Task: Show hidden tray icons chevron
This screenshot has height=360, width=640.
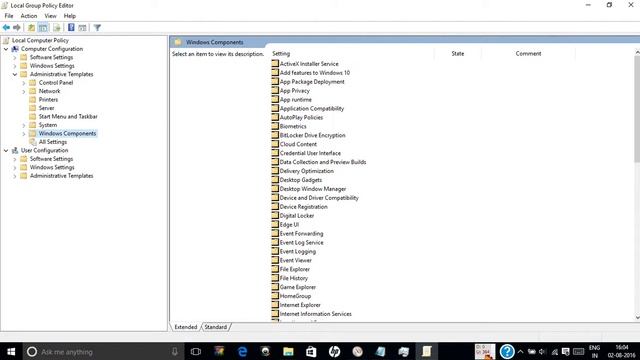Action: coord(520,351)
